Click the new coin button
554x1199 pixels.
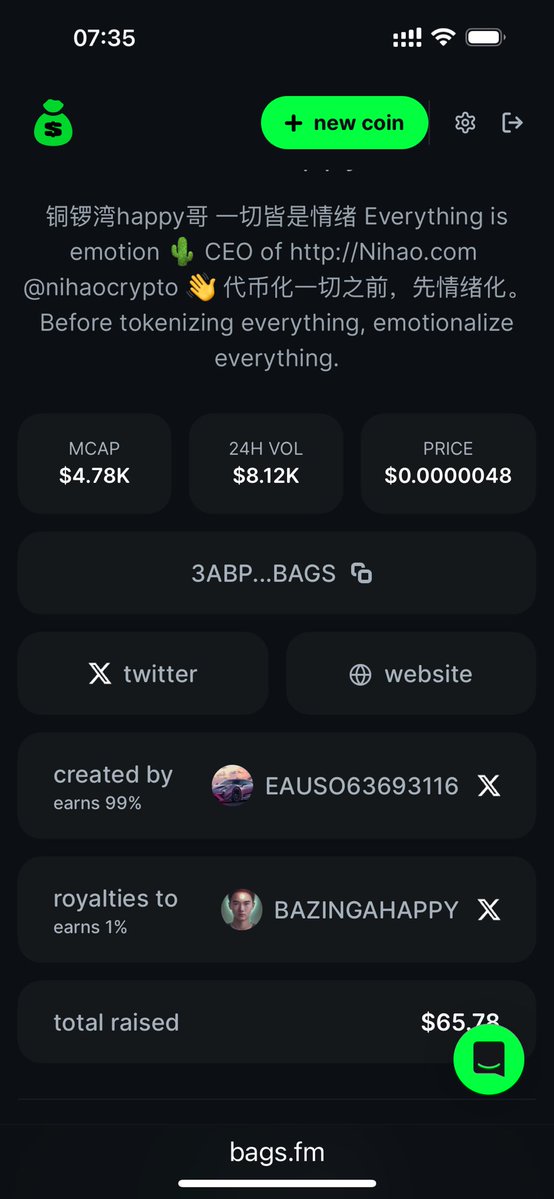tap(344, 122)
